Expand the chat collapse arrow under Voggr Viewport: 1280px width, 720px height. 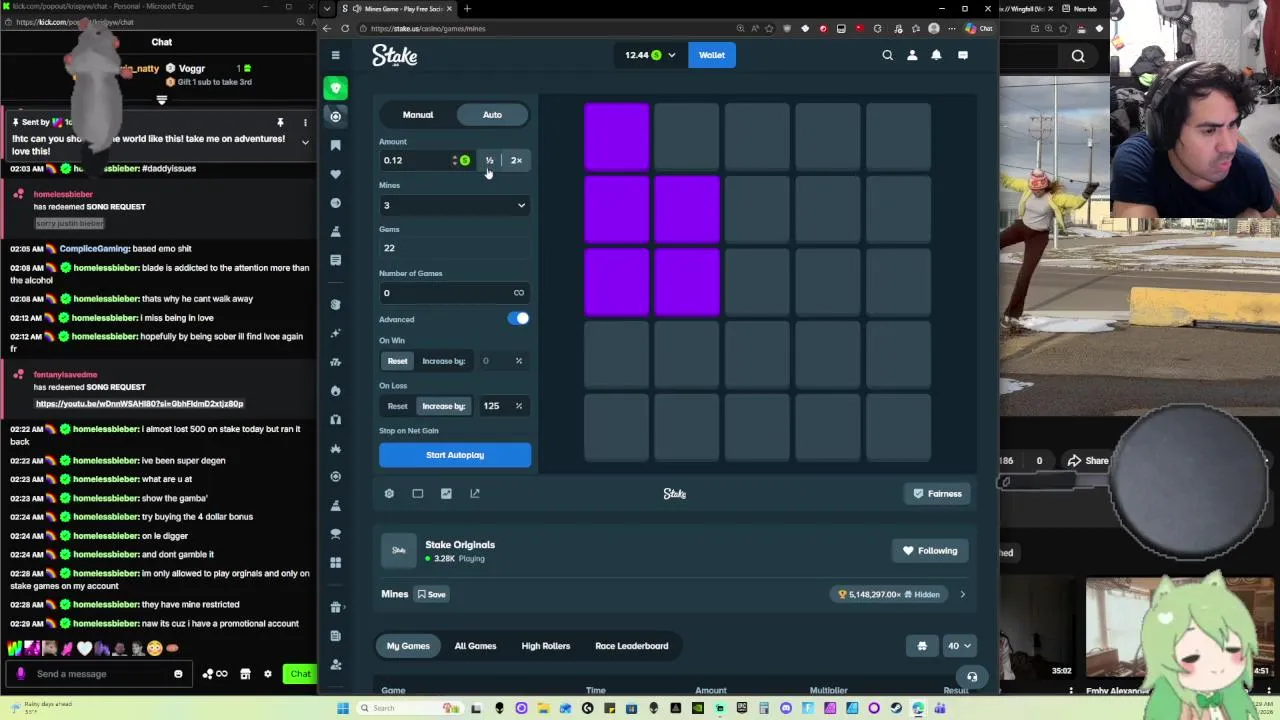161,100
